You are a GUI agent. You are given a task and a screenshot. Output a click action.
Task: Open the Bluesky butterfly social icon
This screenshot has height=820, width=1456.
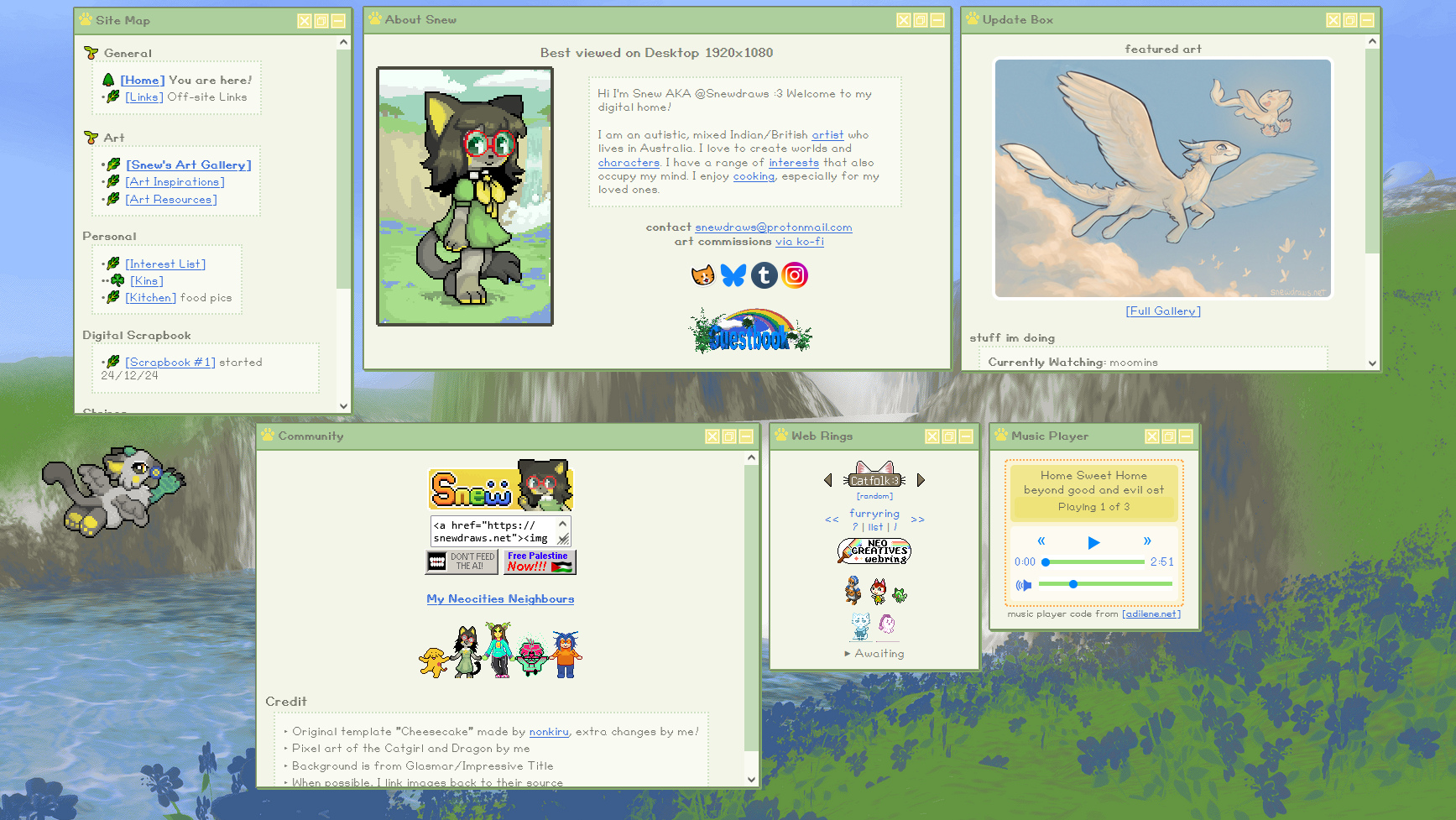[733, 275]
